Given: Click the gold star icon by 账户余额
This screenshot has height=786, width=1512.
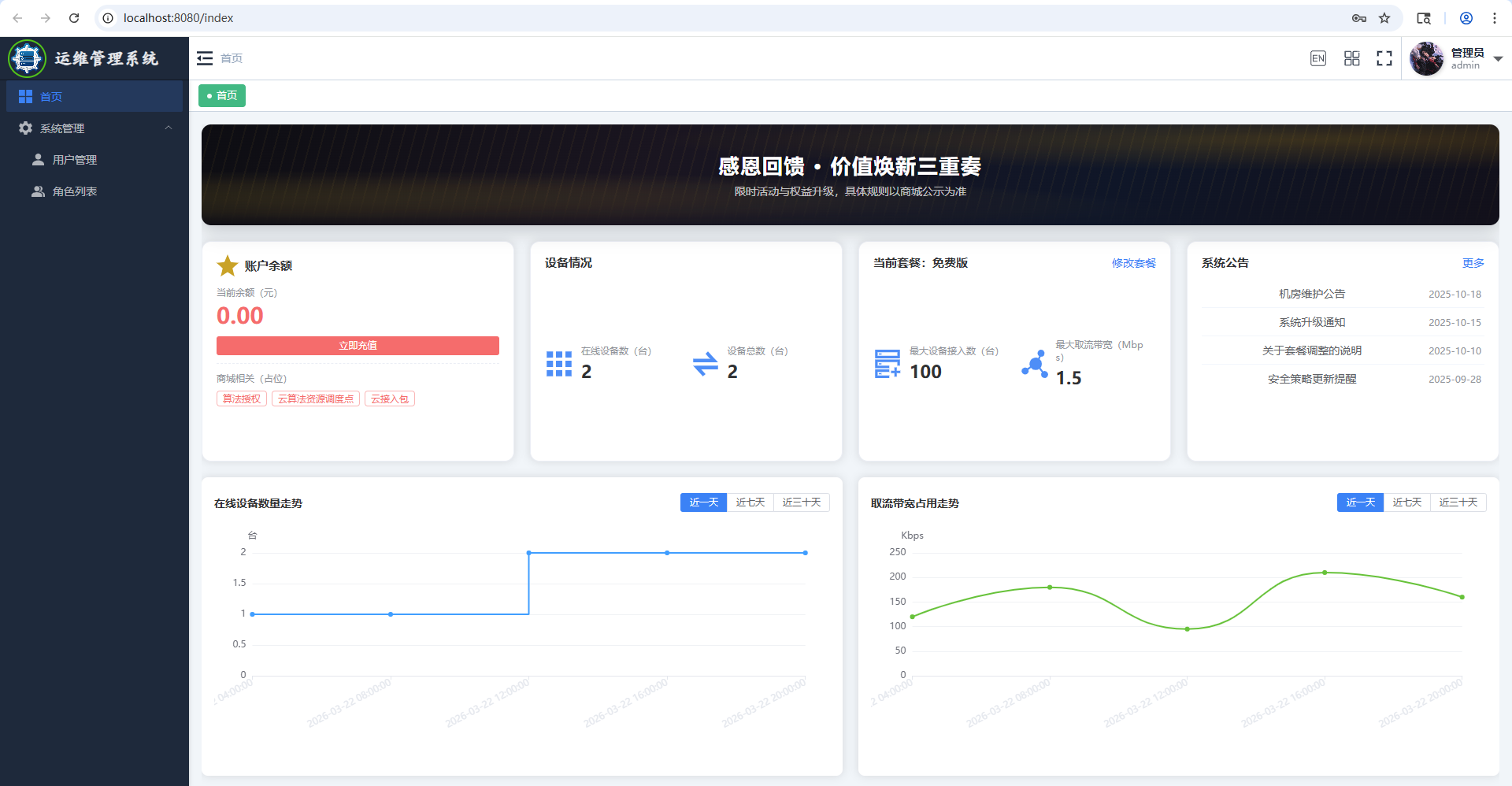Looking at the screenshot, I should [x=228, y=265].
